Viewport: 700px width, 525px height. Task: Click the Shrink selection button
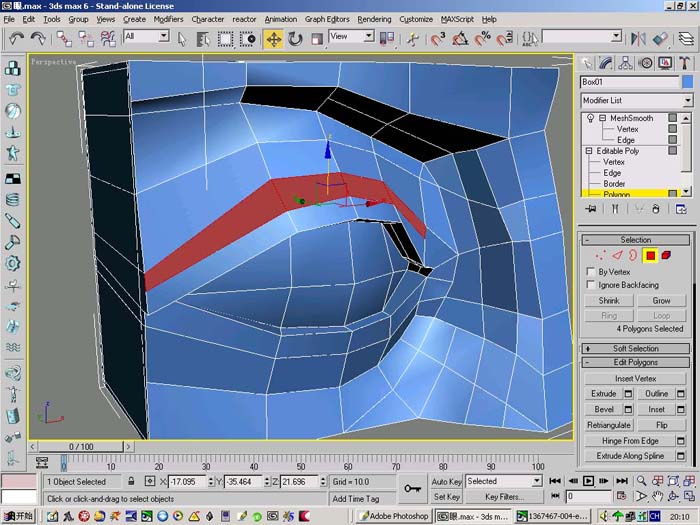click(609, 300)
